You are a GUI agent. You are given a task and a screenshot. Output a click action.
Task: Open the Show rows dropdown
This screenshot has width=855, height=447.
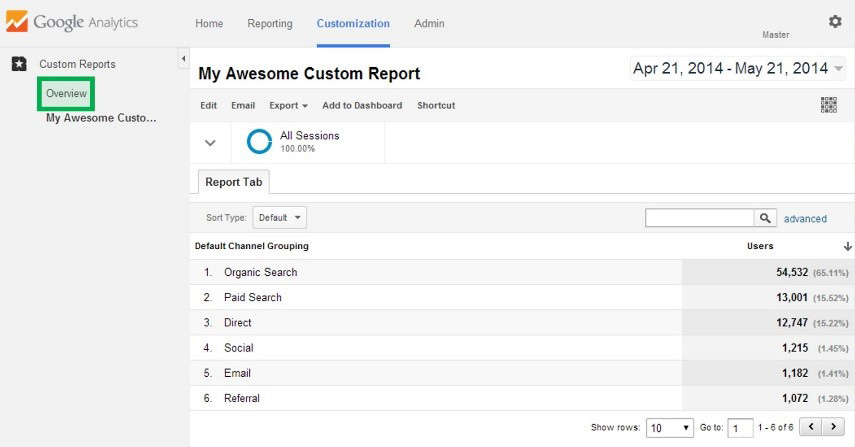pos(670,428)
